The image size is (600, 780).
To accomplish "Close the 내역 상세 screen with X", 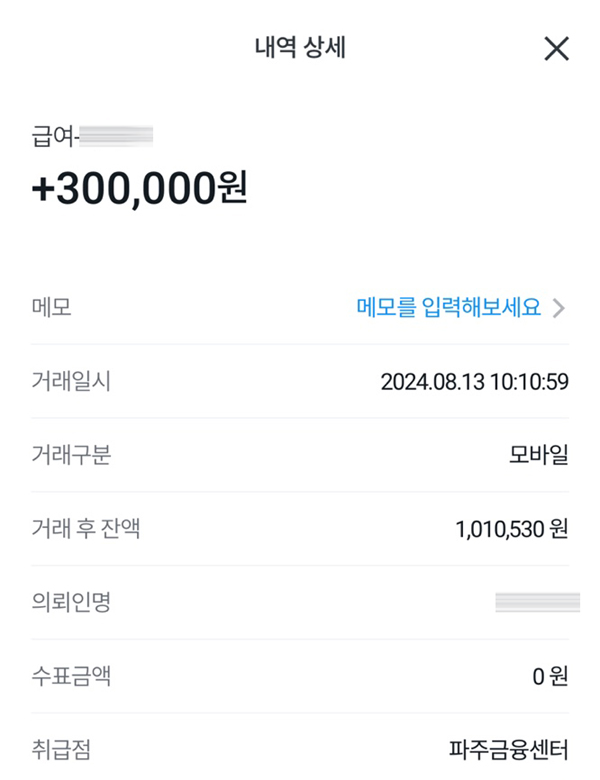I will [x=556, y=48].
